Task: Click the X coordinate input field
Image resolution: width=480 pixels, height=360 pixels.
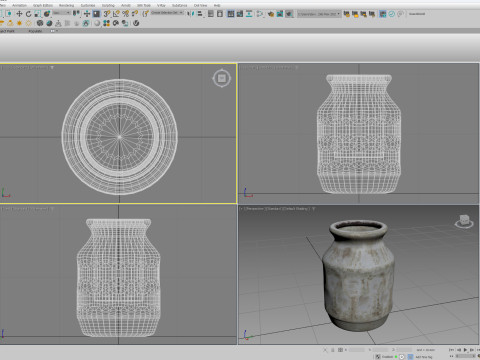Action: 357,350
